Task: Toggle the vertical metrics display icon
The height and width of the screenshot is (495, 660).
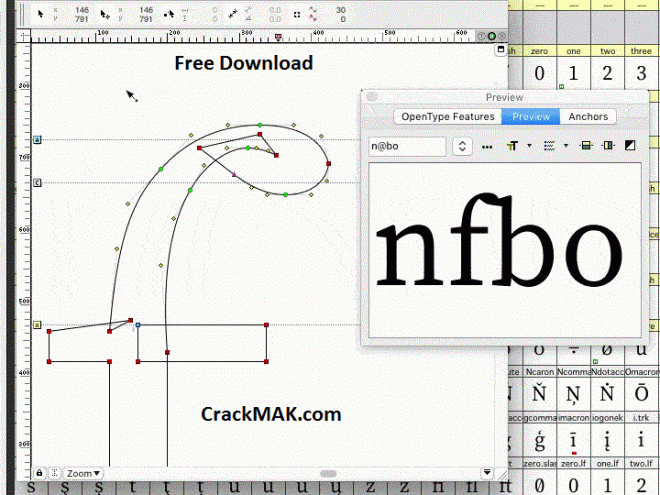Action: point(608,146)
